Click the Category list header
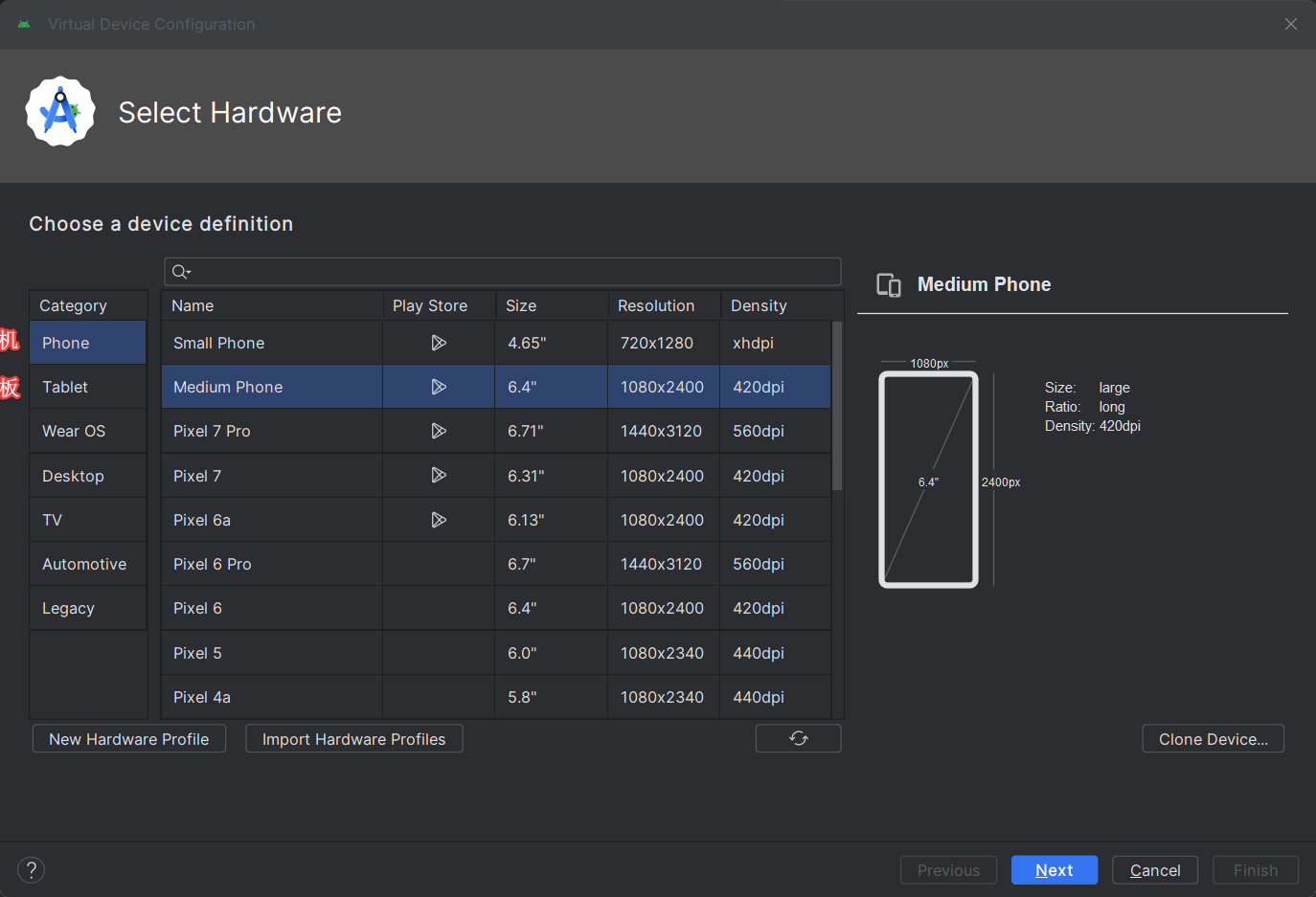 [88, 305]
